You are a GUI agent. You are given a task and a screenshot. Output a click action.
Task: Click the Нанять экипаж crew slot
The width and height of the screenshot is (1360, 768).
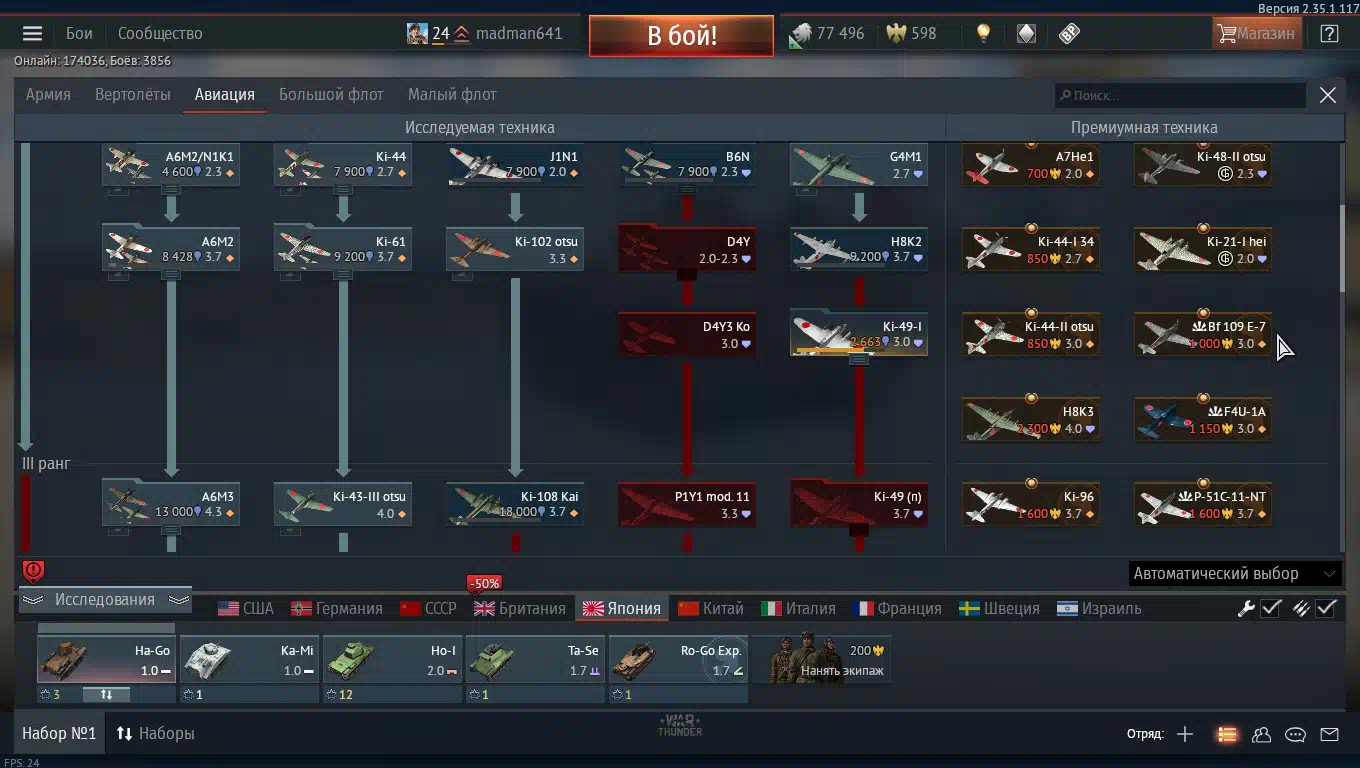click(821, 660)
